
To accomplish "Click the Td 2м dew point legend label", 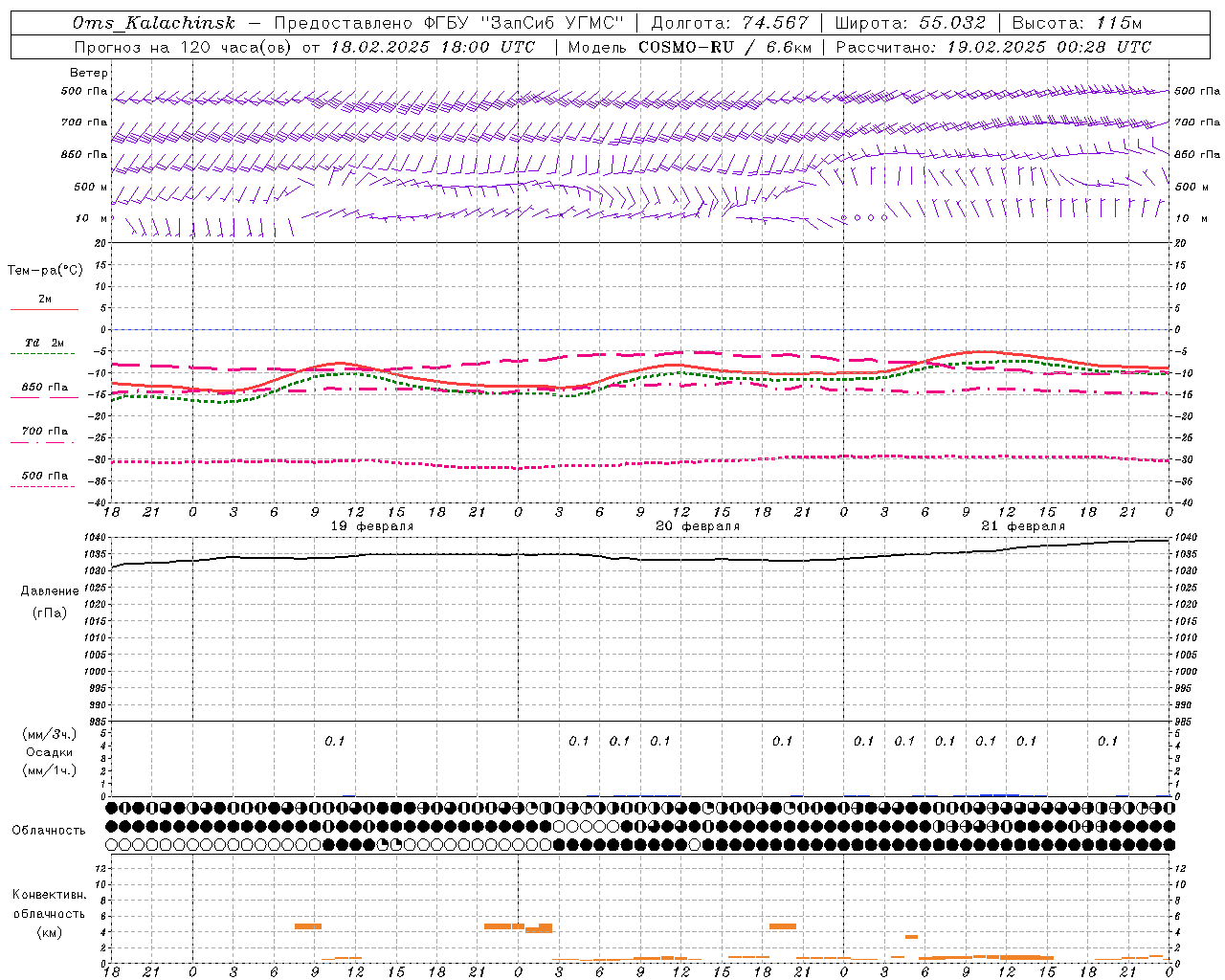I will (x=44, y=343).
